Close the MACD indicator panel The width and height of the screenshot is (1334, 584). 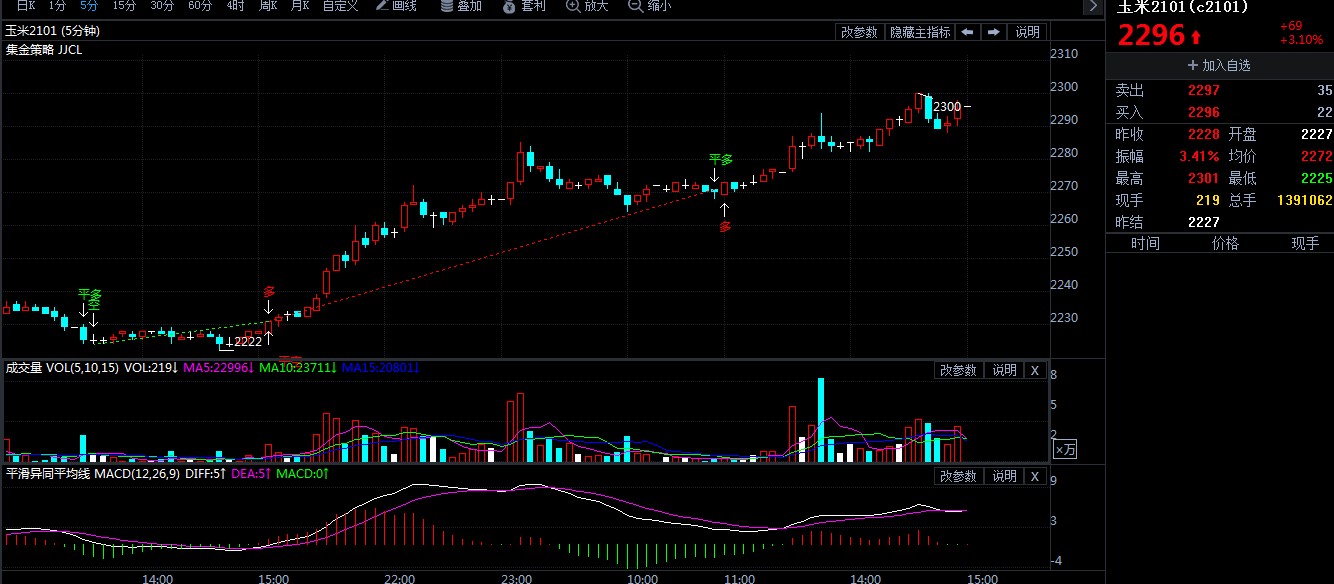point(1035,476)
